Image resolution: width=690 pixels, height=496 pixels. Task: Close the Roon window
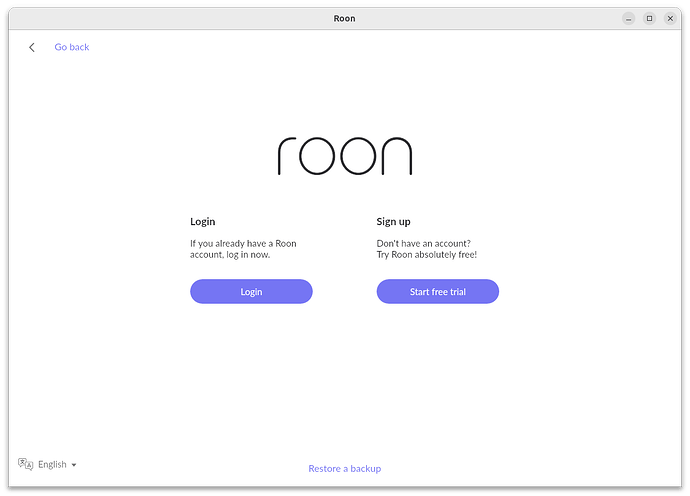(670, 18)
